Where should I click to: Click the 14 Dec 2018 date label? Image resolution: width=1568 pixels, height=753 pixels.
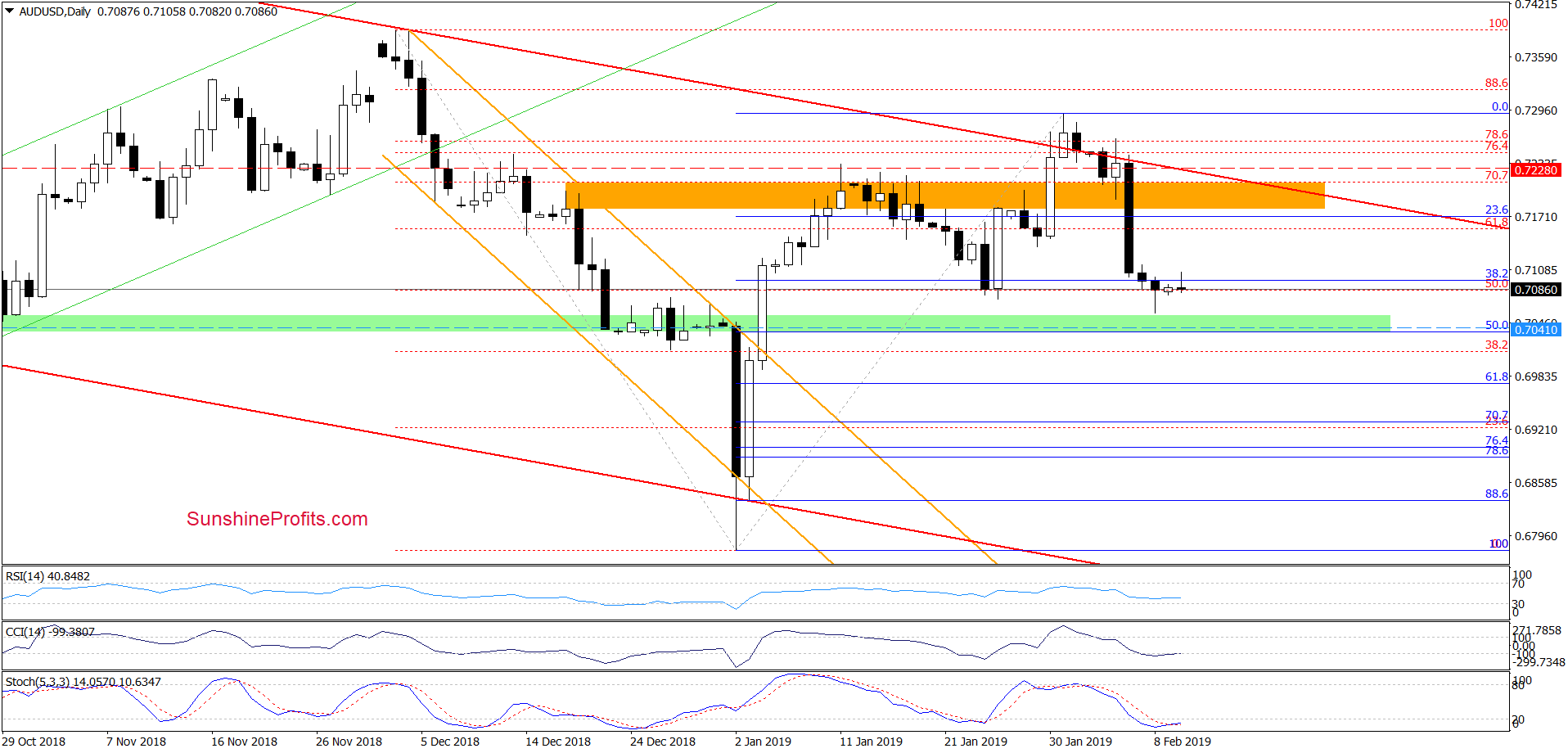558,742
